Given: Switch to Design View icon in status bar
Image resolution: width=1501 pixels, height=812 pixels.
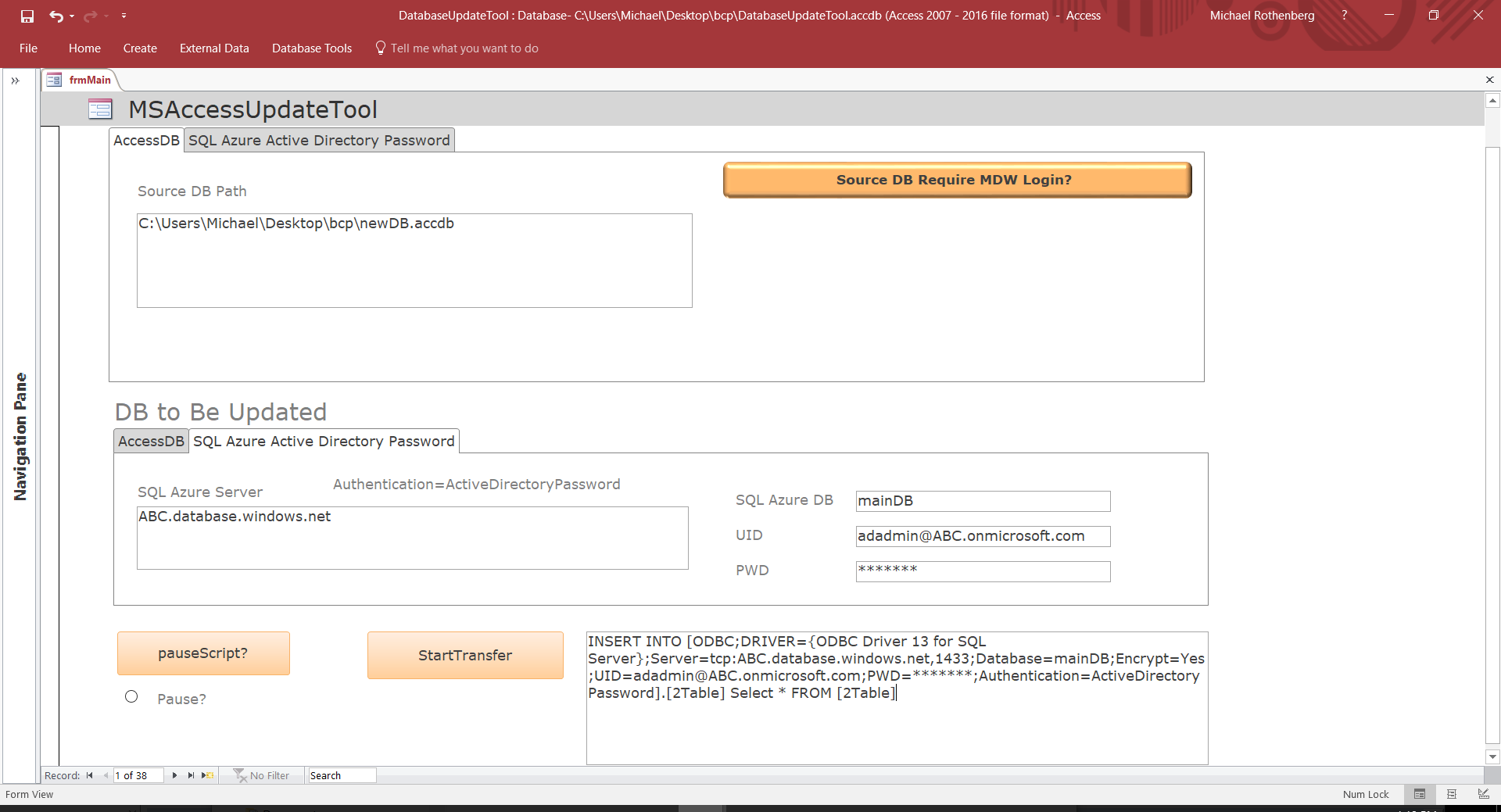Looking at the screenshot, I should click(1484, 794).
